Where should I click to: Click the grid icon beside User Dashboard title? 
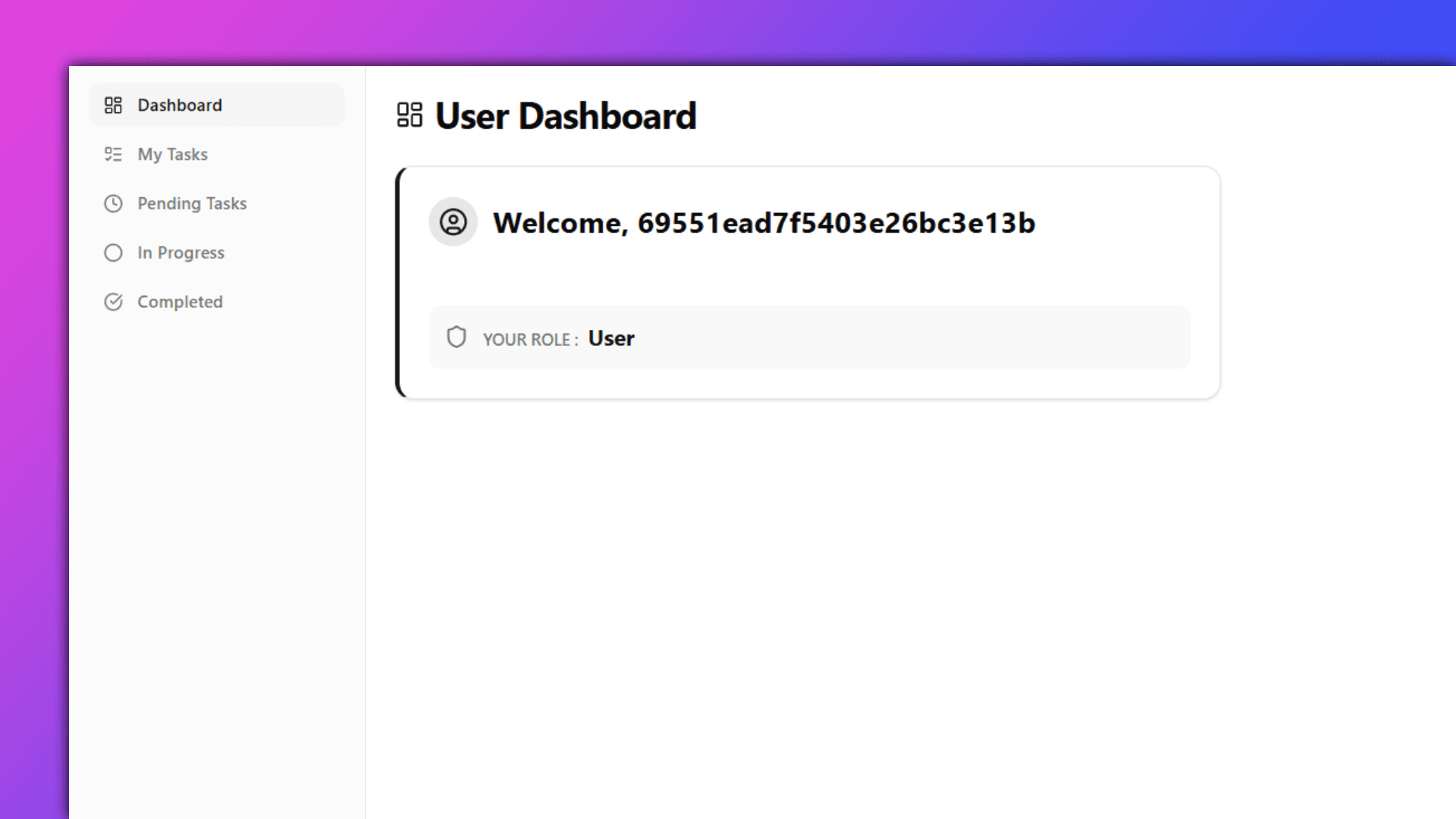[x=409, y=115]
